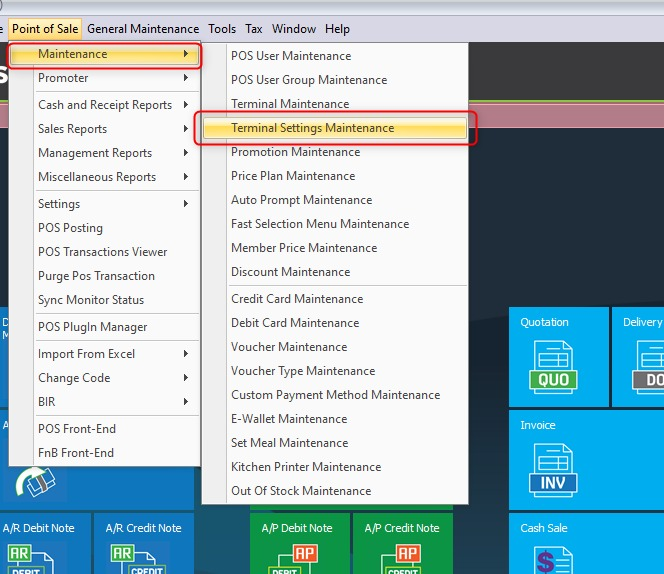This screenshot has height=574, width=664.
Task: Launch POS Front-End from the menu
Action: pyautogui.click(x=77, y=429)
